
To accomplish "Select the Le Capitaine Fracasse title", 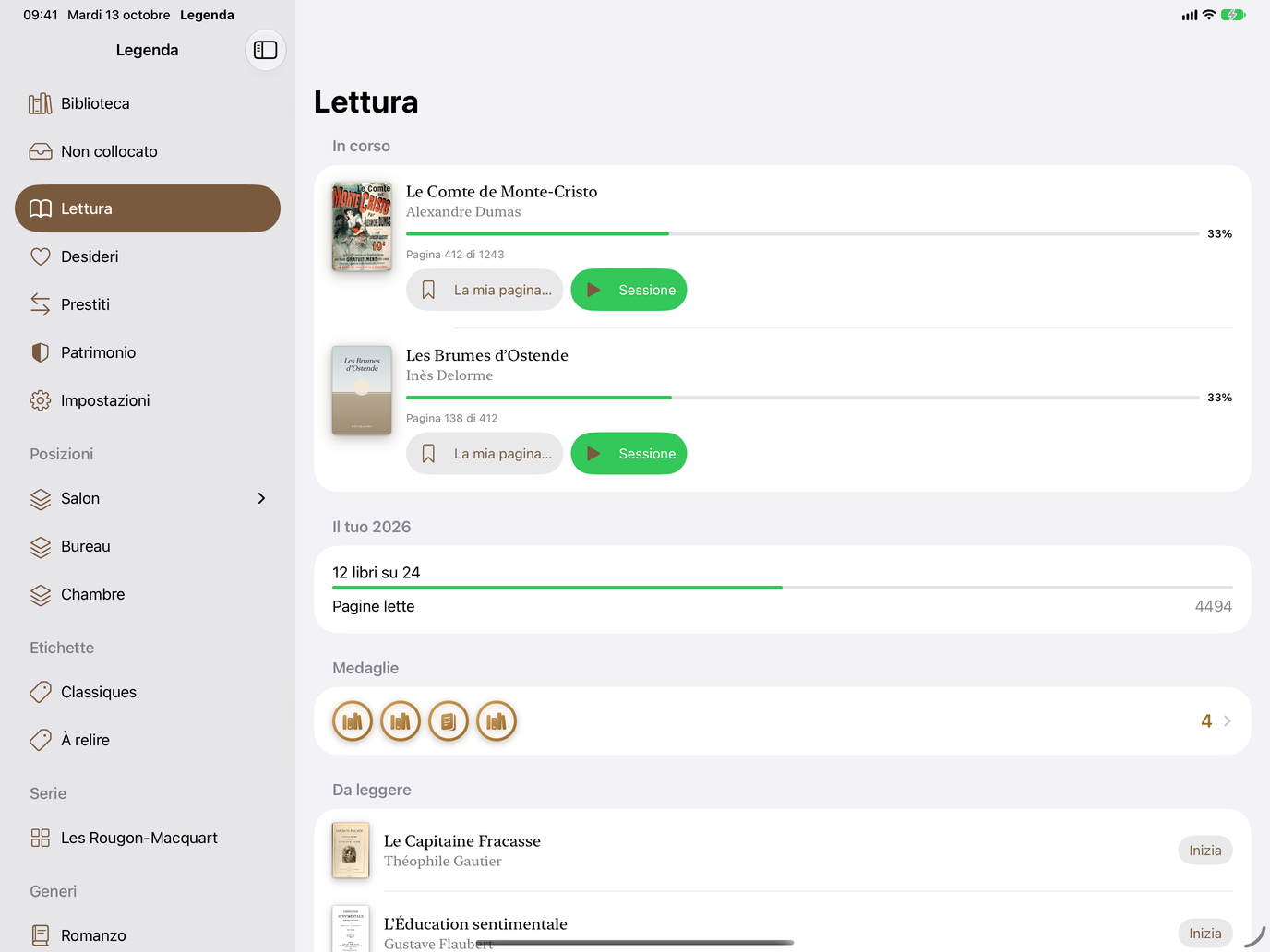I will [462, 841].
